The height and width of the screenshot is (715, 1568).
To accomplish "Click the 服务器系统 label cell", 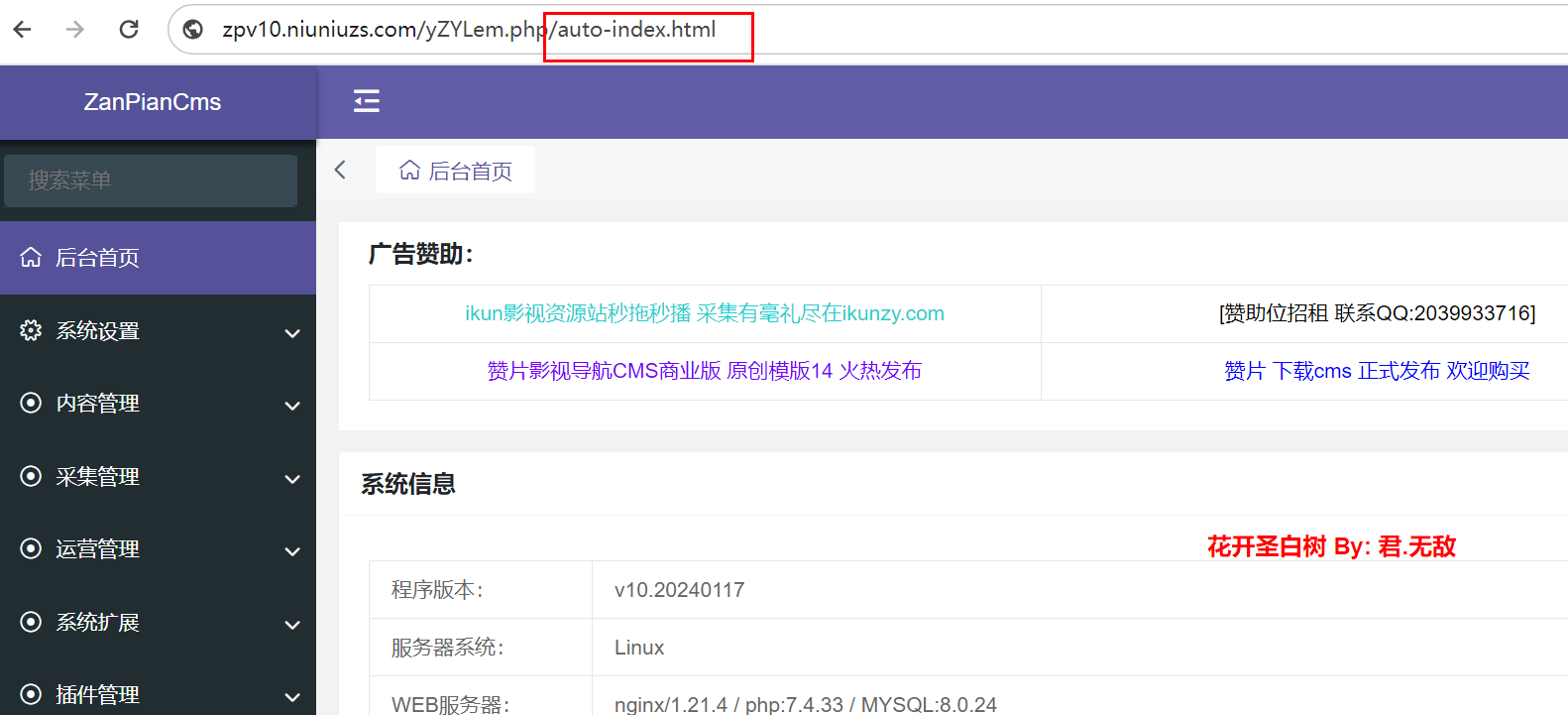I will (x=481, y=648).
